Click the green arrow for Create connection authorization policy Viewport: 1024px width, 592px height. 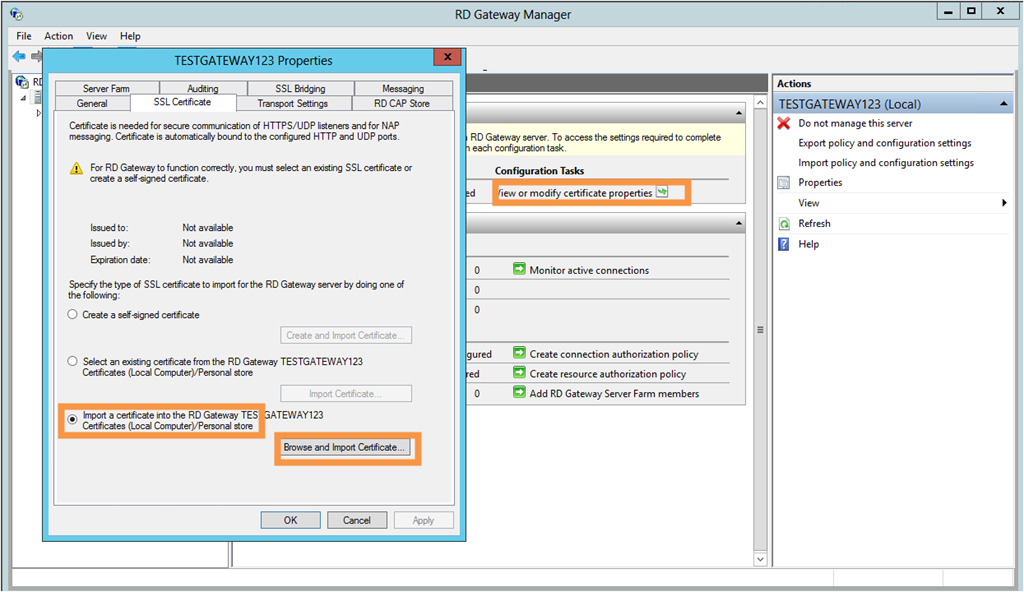pos(519,354)
